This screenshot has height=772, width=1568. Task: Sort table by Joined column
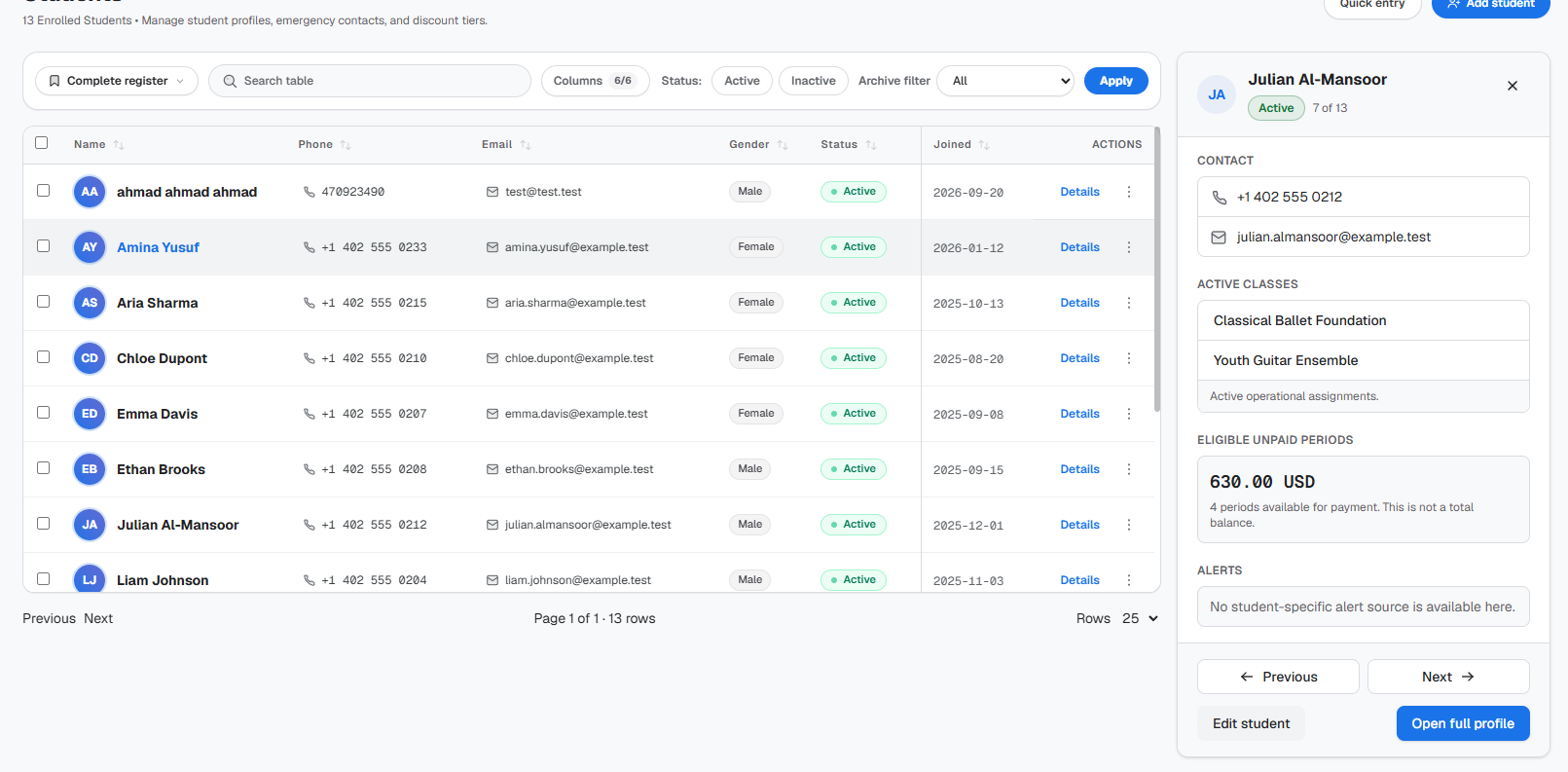(962, 145)
